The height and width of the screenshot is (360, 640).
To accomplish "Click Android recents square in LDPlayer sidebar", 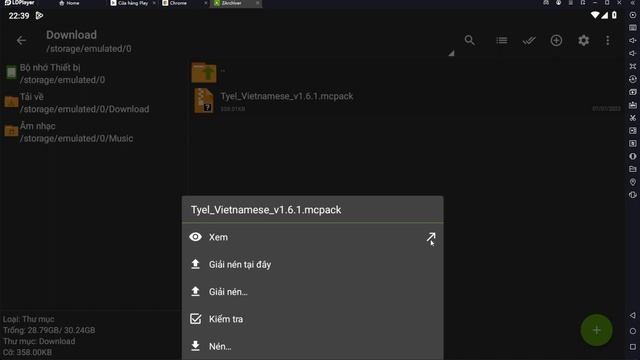I will (x=633, y=347).
